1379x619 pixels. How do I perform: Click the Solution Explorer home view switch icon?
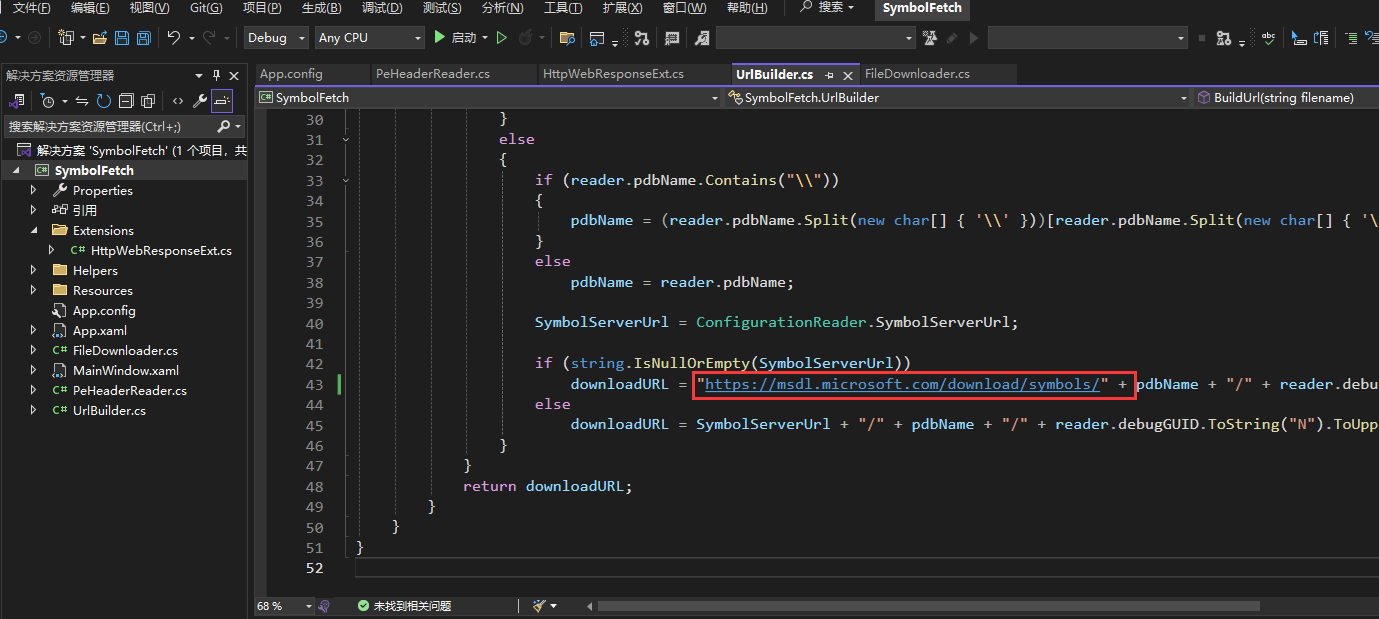(x=16, y=101)
